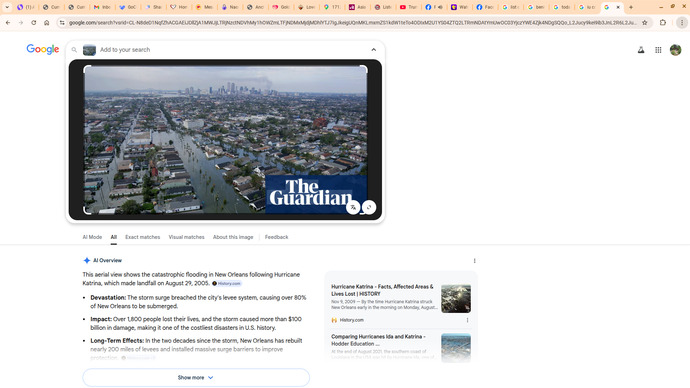Click the Hodder Education result thumbnail
690x388 pixels.
(x=456, y=348)
